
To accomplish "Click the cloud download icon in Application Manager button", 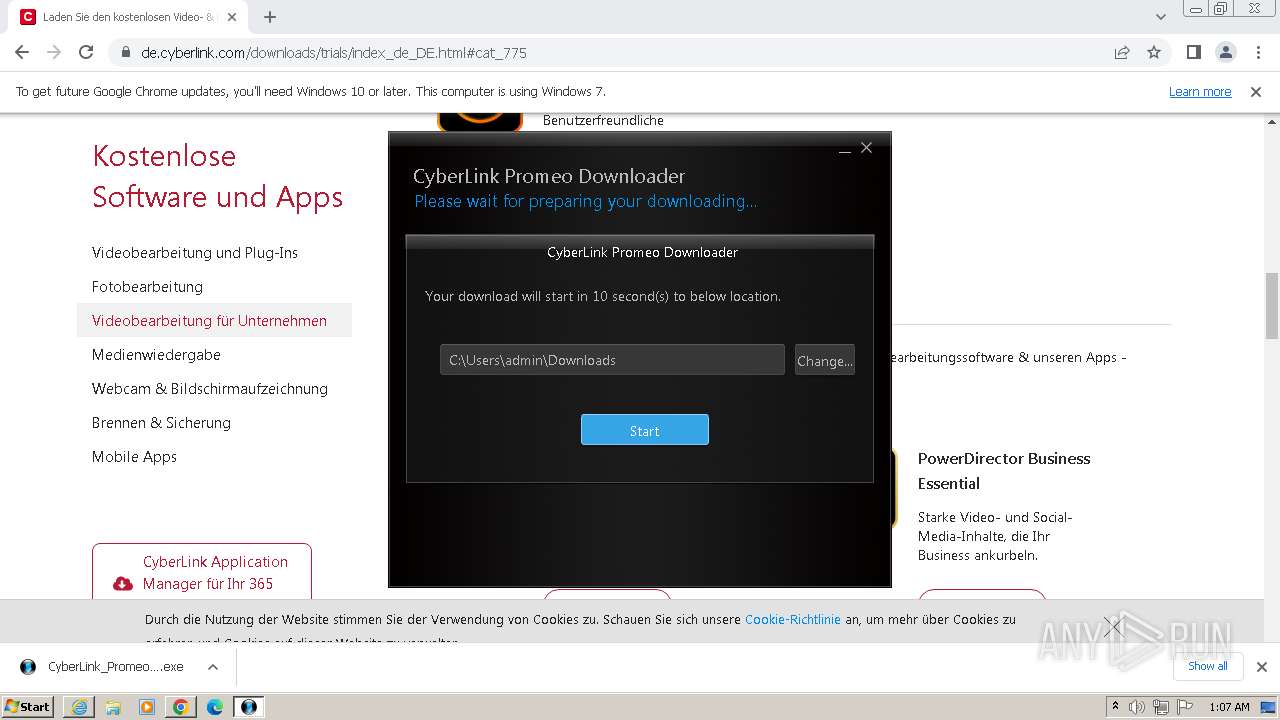I will pyautogui.click(x=123, y=584).
